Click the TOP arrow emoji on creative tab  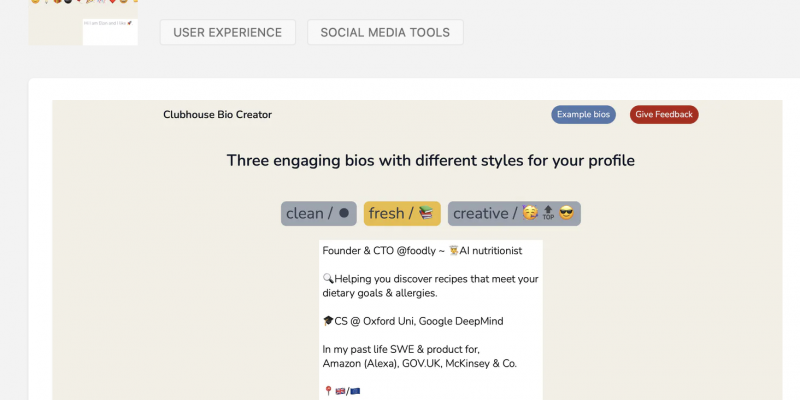click(x=548, y=213)
